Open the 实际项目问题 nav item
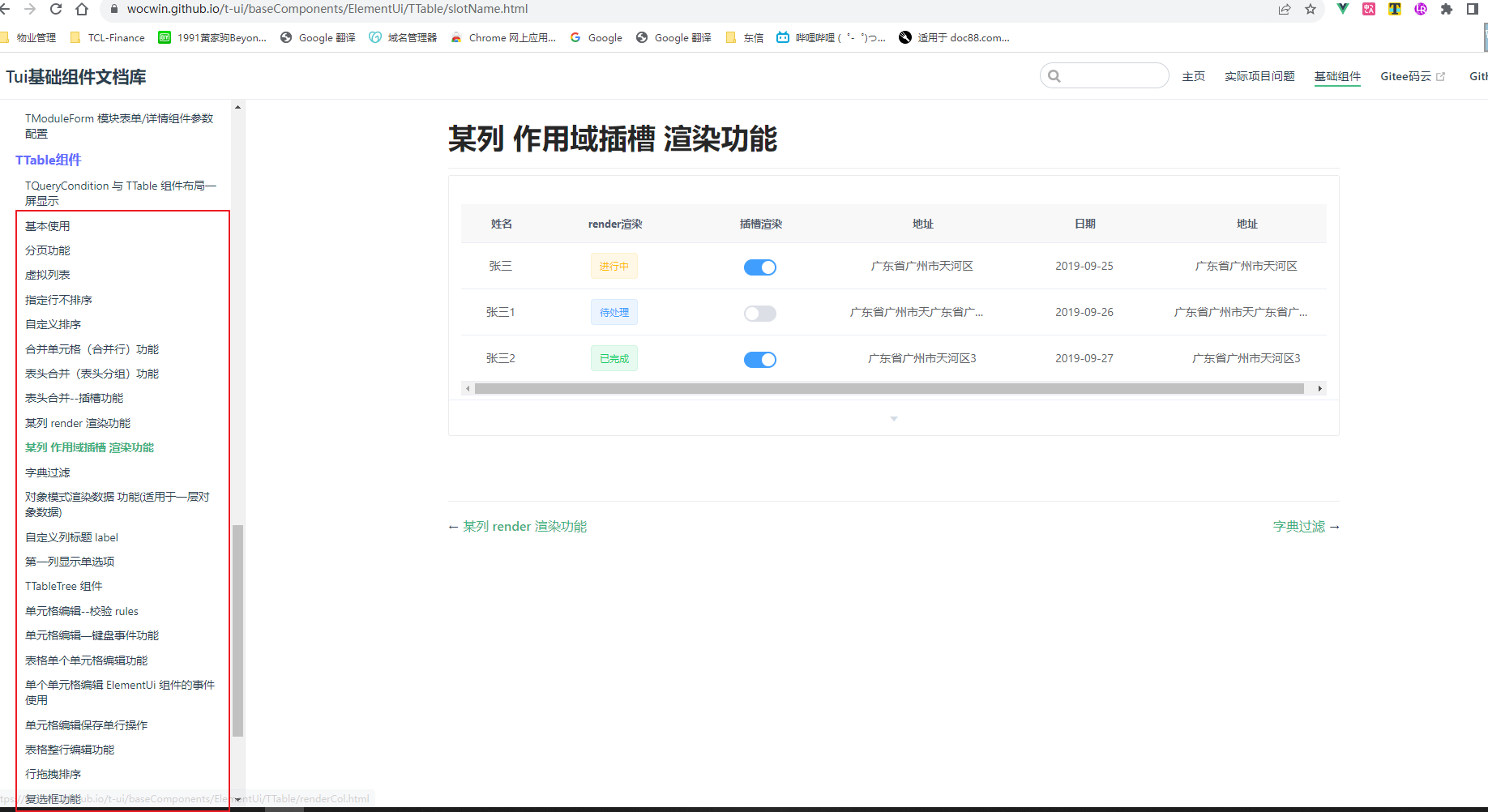The height and width of the screenshot is (812, 1488). (1259, 76)
